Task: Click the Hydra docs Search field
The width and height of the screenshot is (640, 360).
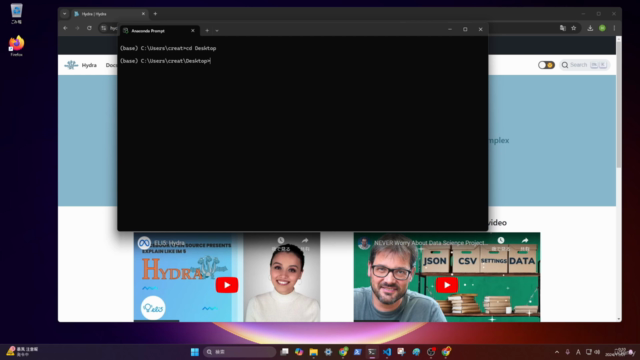Action: tap(584, 65)
